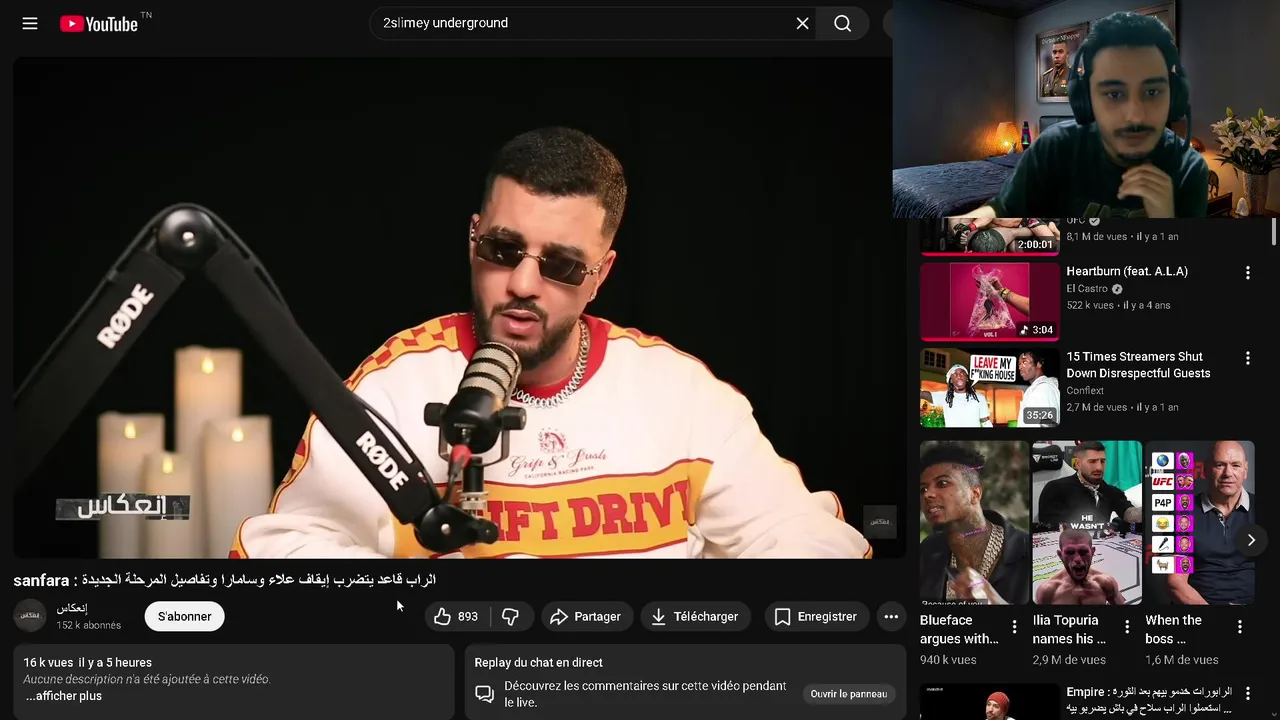Click the '2,9 M de vues' text under Topuria short
The height and width of the screenshot is (720, 1280).
[1069, 660]
